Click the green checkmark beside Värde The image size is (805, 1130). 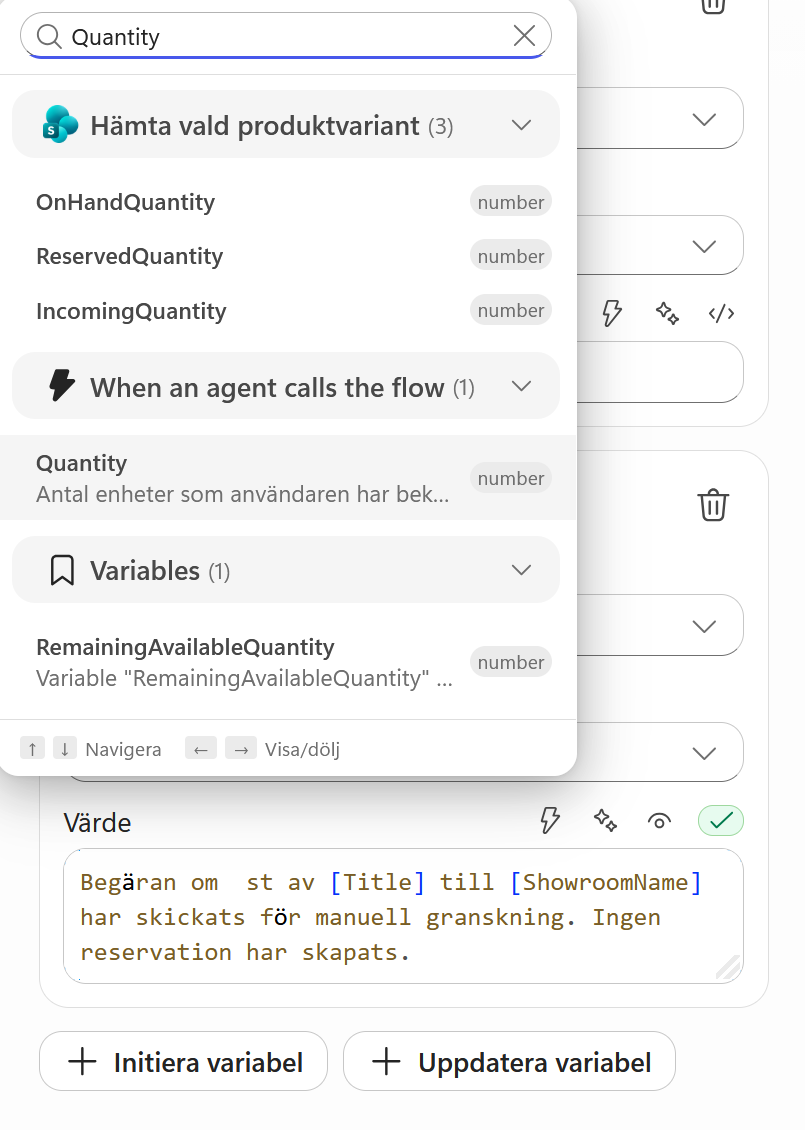point(721,820)
